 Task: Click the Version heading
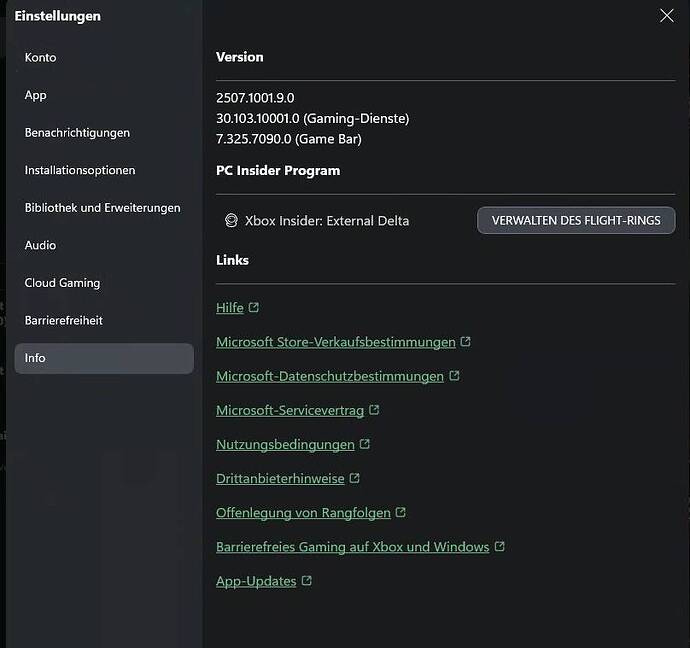(x=240, y=57)
